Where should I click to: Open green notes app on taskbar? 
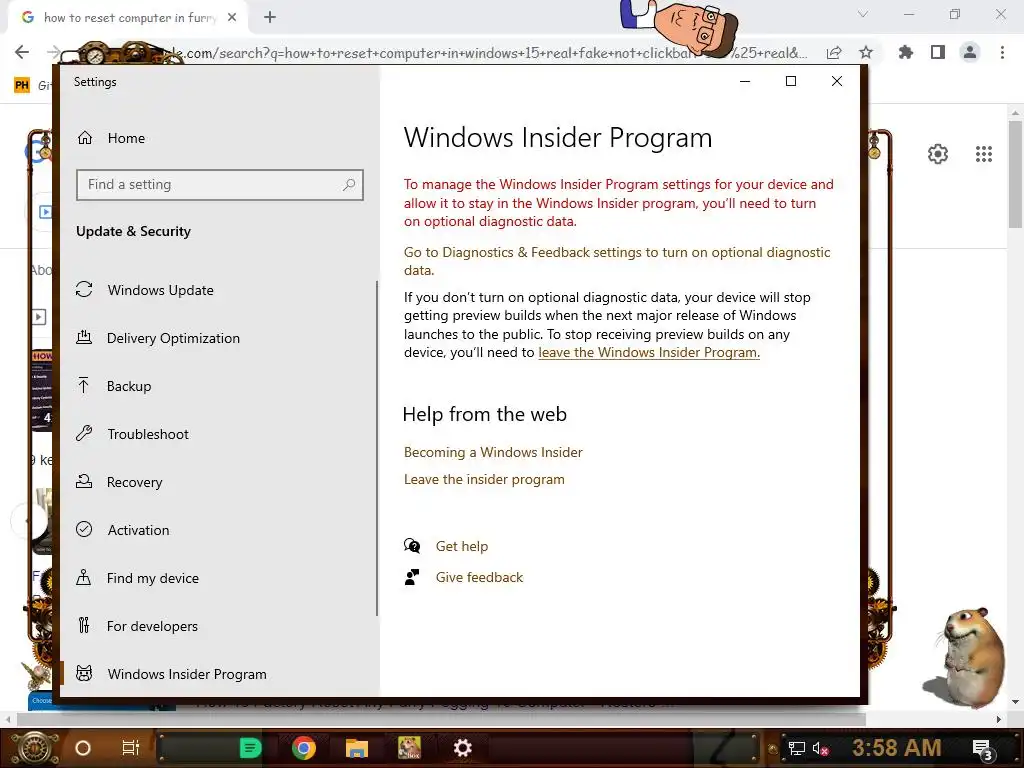tap(251, 748)
